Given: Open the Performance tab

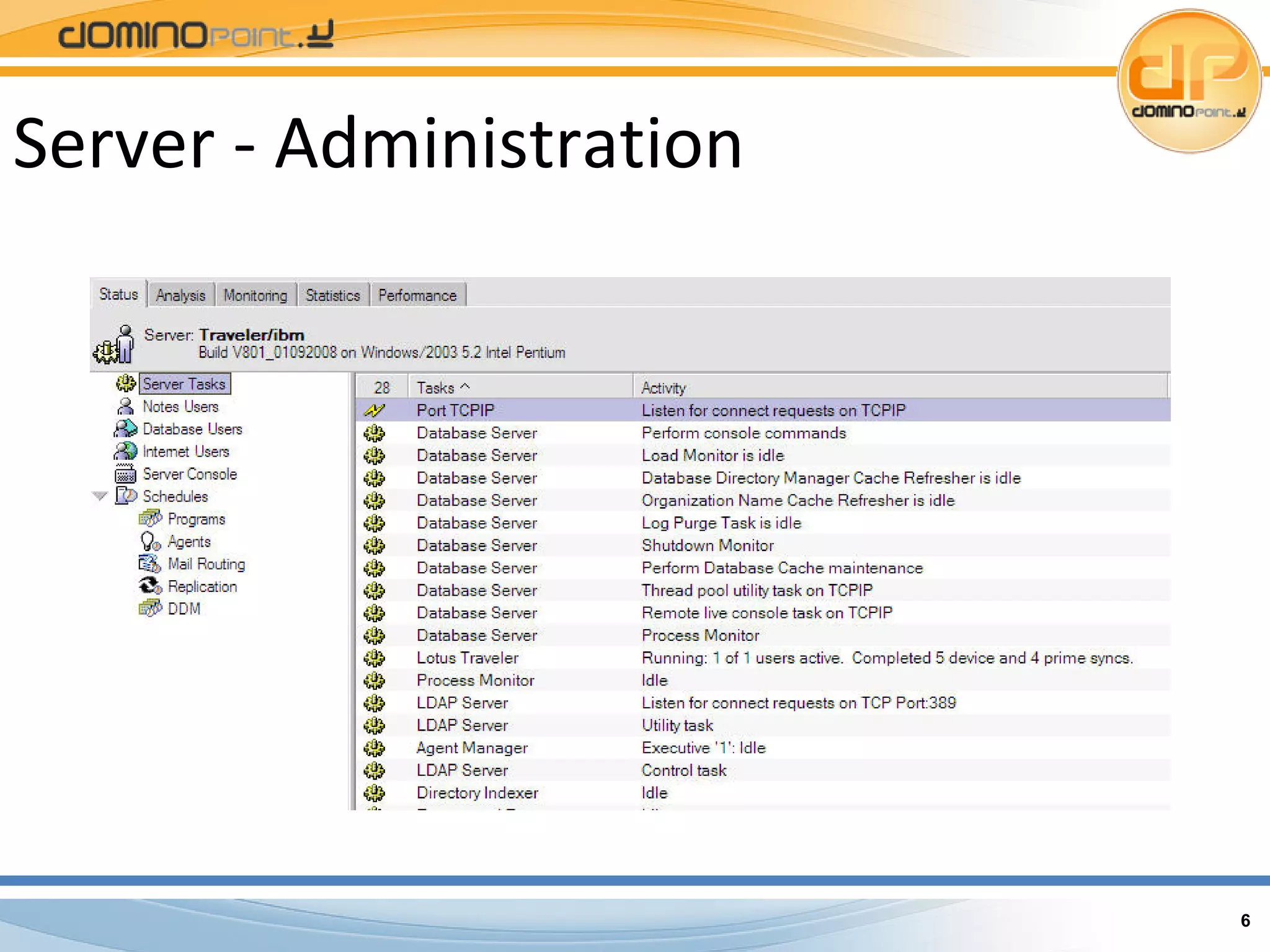Looking at the screenshot, I should [x=417, y=295].
